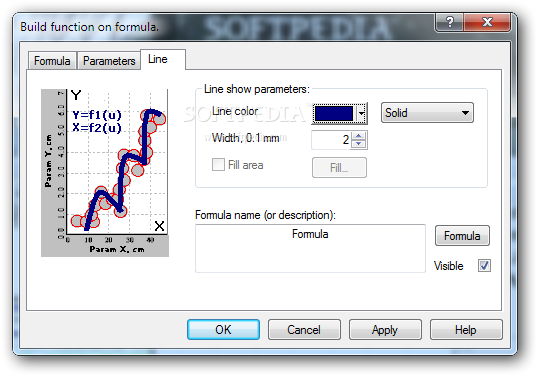Select the Line tab
Screen dimensions: 538x376
(163, 59)
